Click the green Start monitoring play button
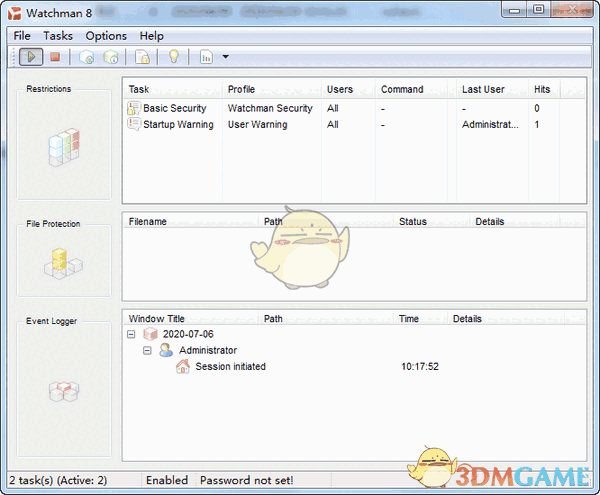Image resolution: width=600 pixels, height=495 pixels. (31, 57)
